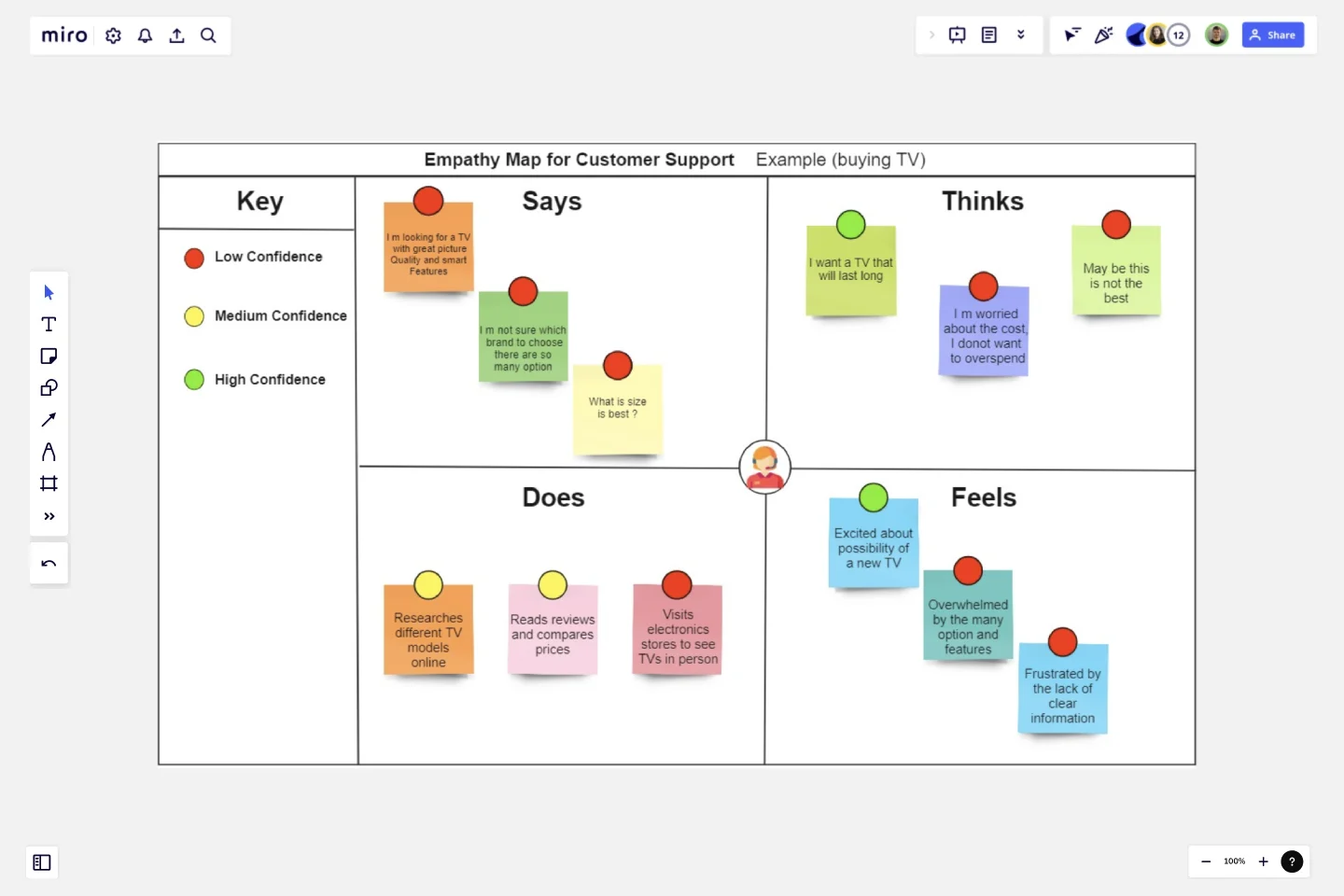The height and width of the screenshot is (896, 1344).
Task: Expand the collapsed toolbar arrow near presentation icon
Action: point(931,35)
